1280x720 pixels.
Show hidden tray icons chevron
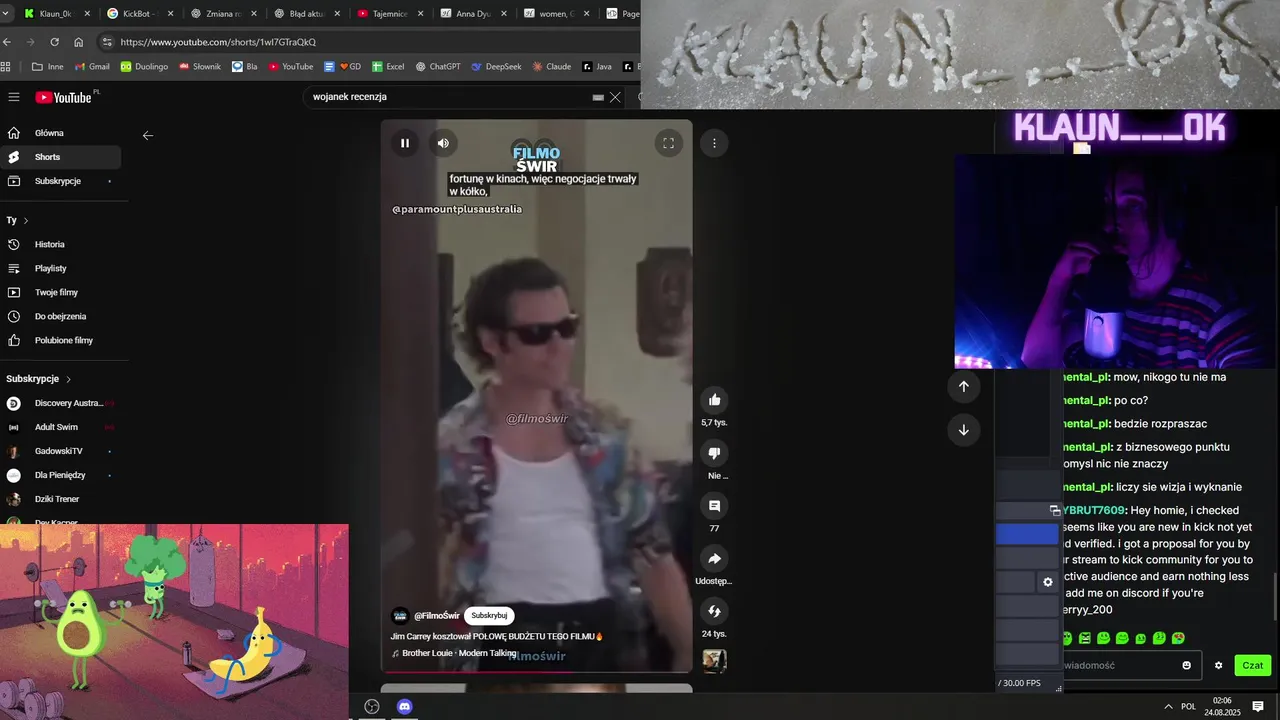tap(1168, 706)
